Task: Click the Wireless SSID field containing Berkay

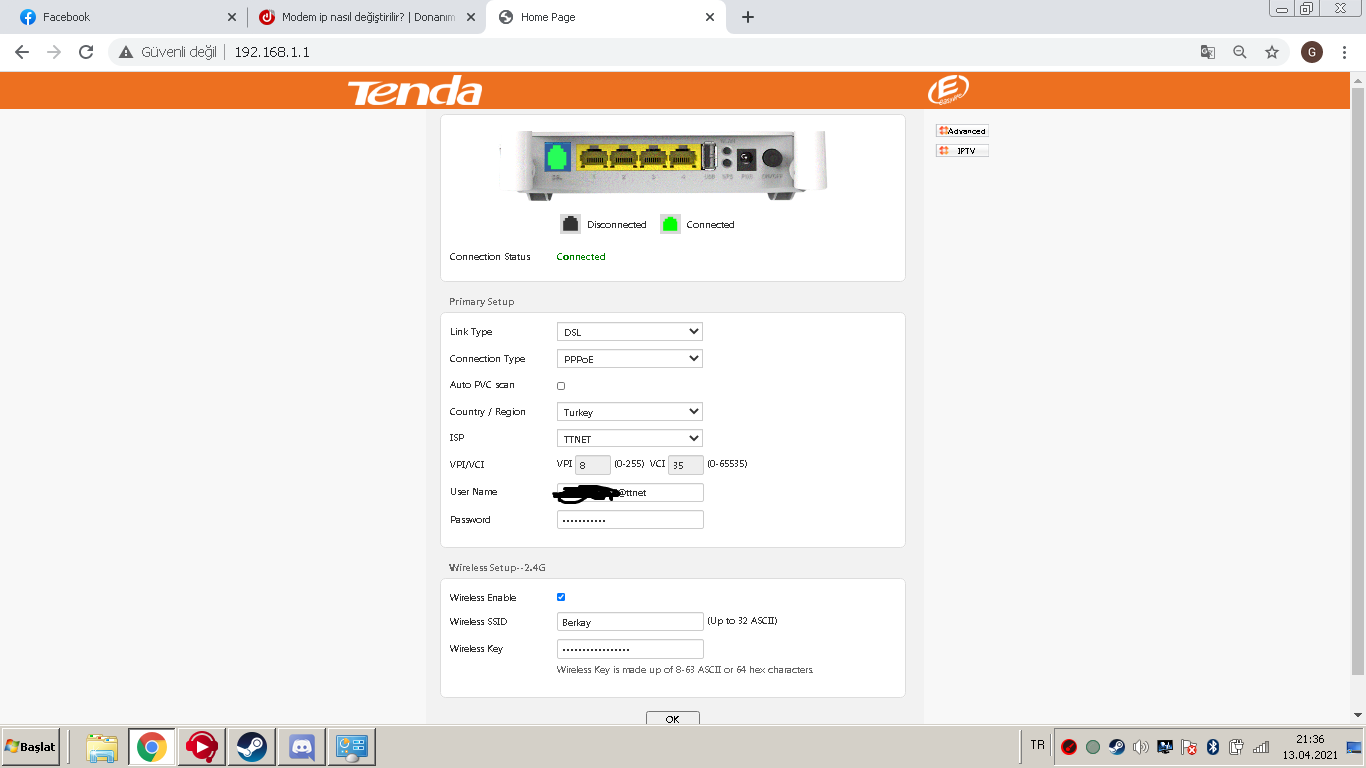Action: [x=630, y=622]
